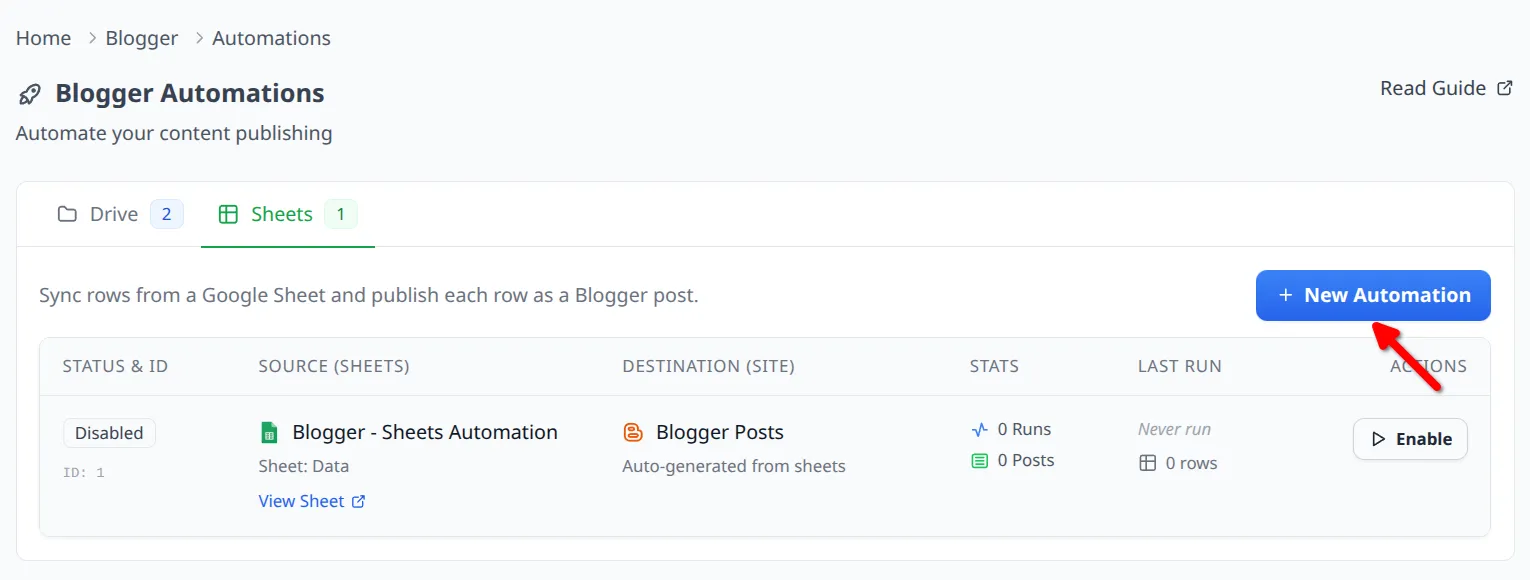Click the green Google Sheets file icon

268,433
